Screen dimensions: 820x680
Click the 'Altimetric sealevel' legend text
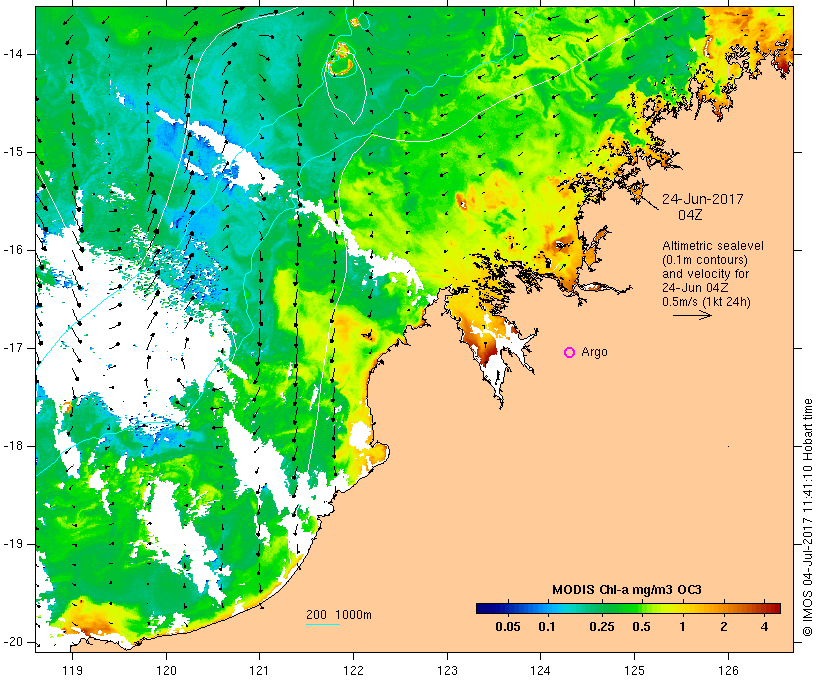[x=713, y=245]
